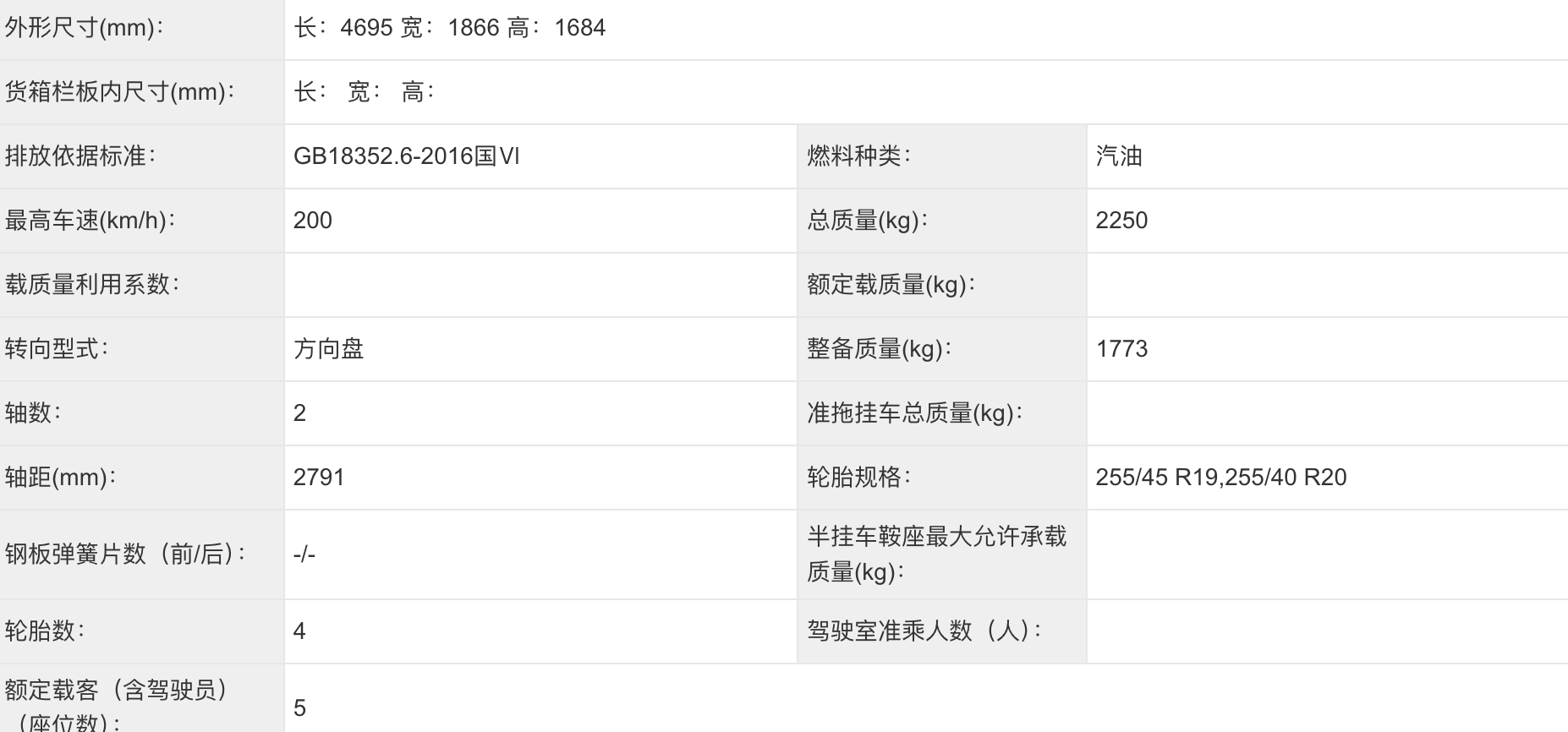Select the dimensions value 长:4695 宽:1866 高:1684
The image size is (1568, 732).
tap(449, 28)
